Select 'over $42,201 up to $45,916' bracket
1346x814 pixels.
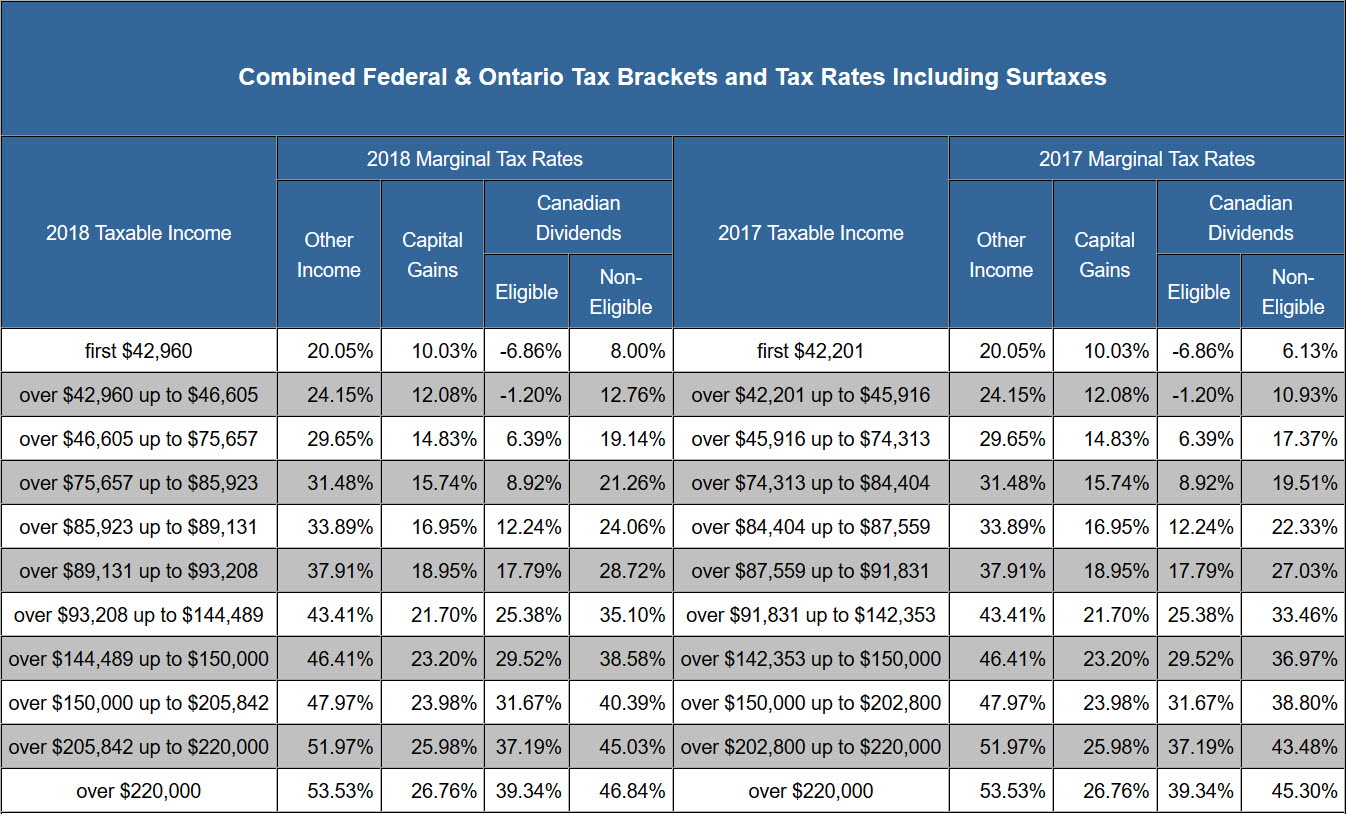click(810, 394)
